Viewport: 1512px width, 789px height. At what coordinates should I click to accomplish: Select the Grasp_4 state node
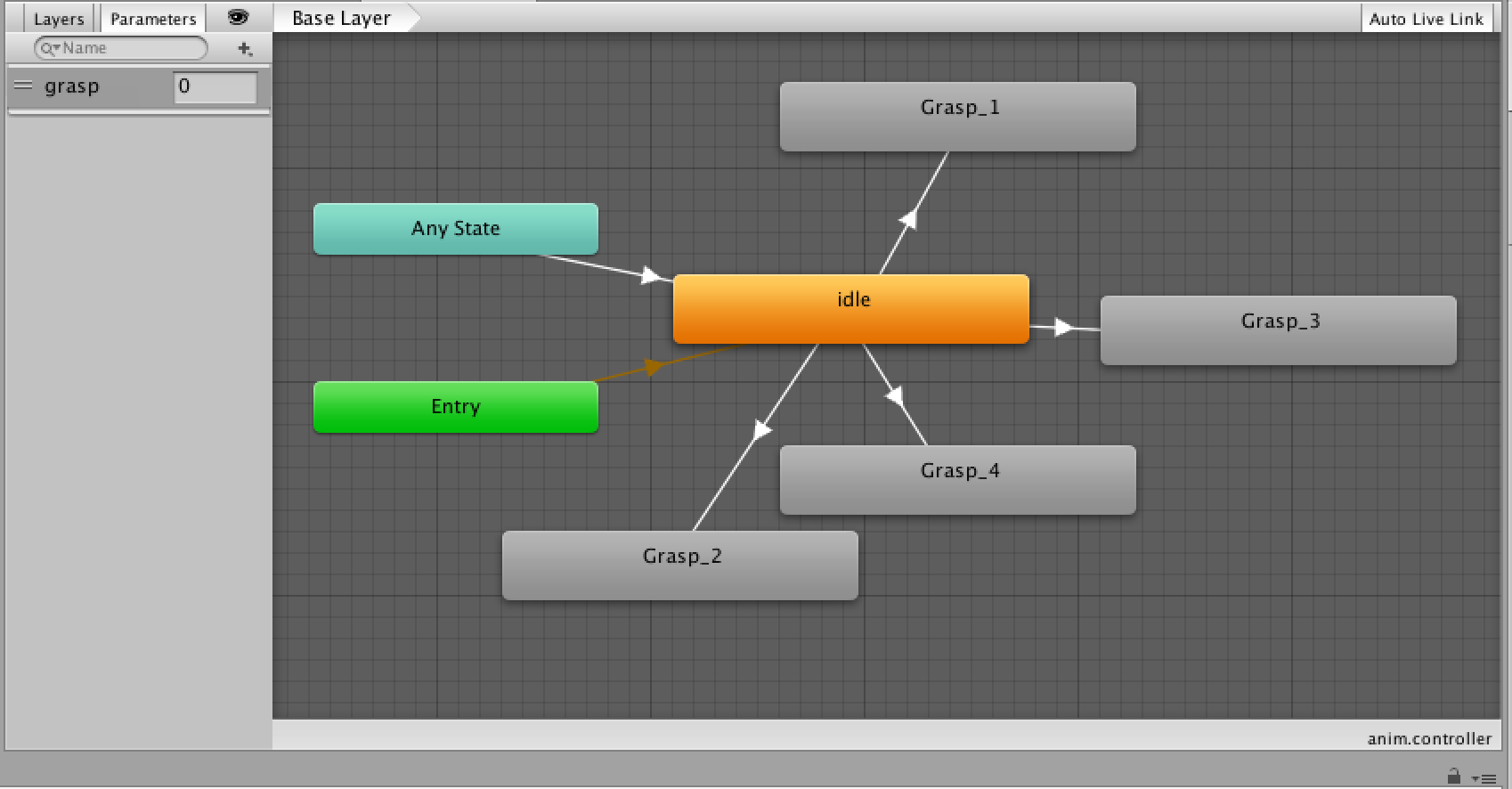point(958,480)
